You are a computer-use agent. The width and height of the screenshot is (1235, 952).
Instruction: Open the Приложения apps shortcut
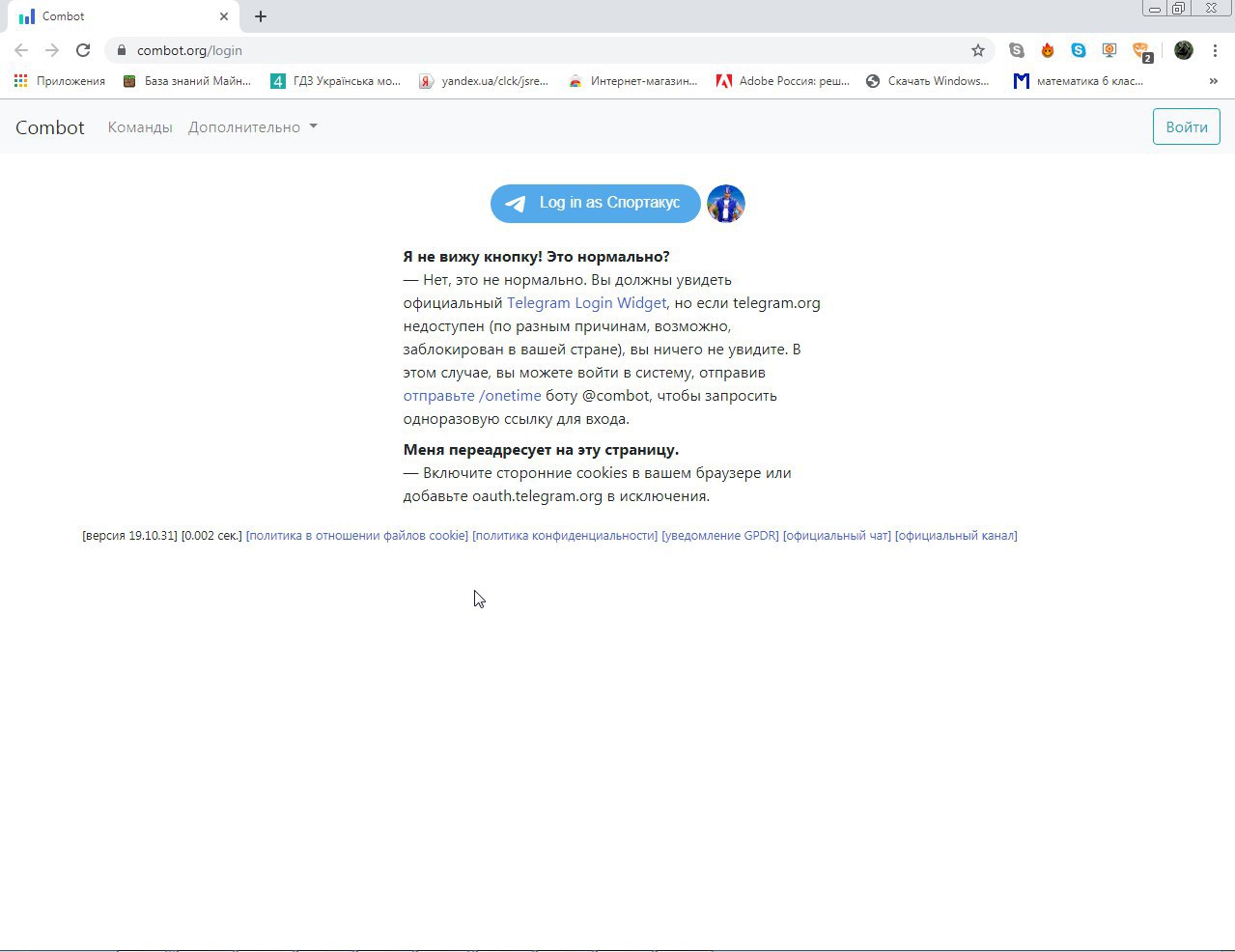[x=60, y=81]
